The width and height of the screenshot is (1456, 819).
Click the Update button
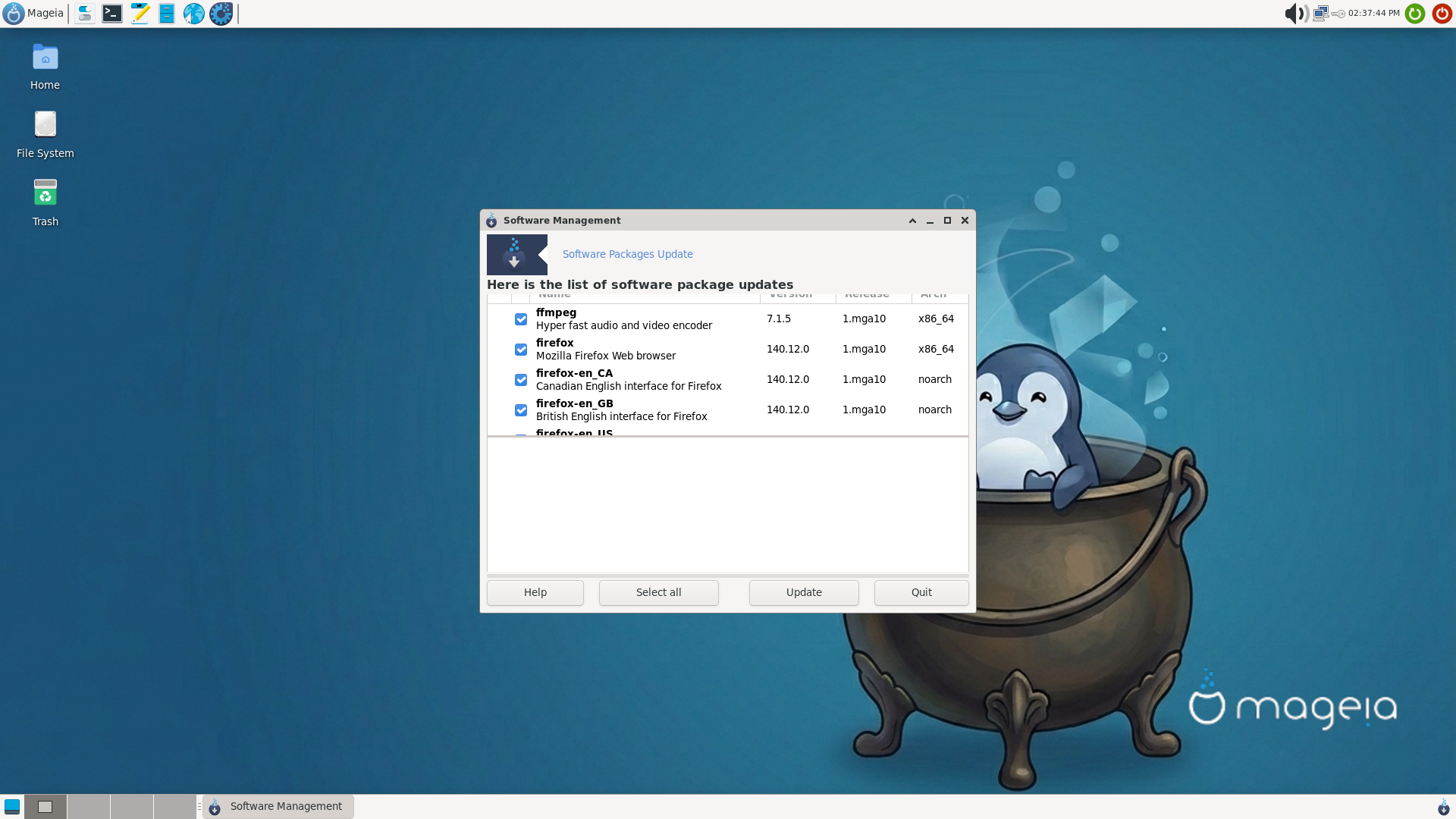click(804, 592)
